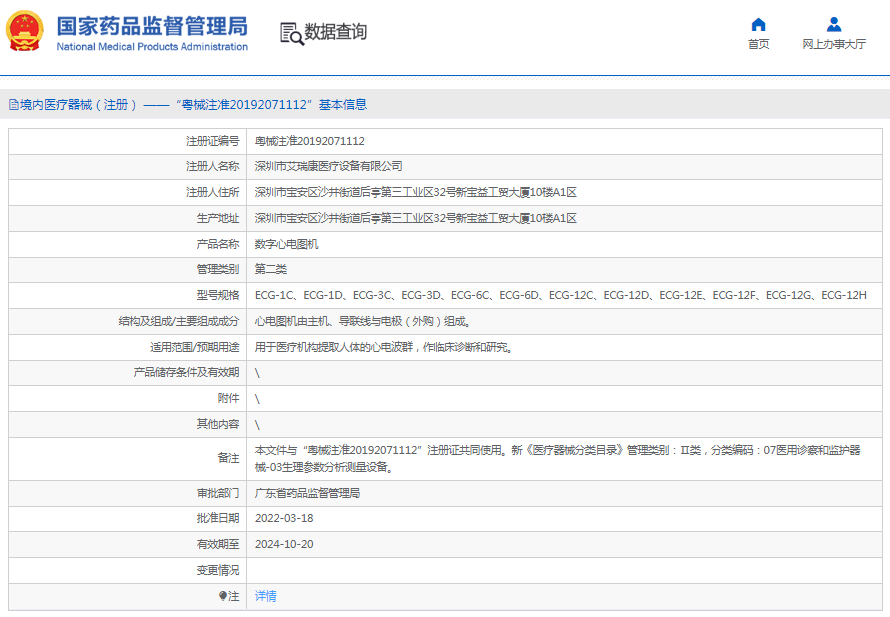This screenshot has height=617, width=890.
Task: Open the 详情 link
Action: pyautogui.click(x=266, y=595)
